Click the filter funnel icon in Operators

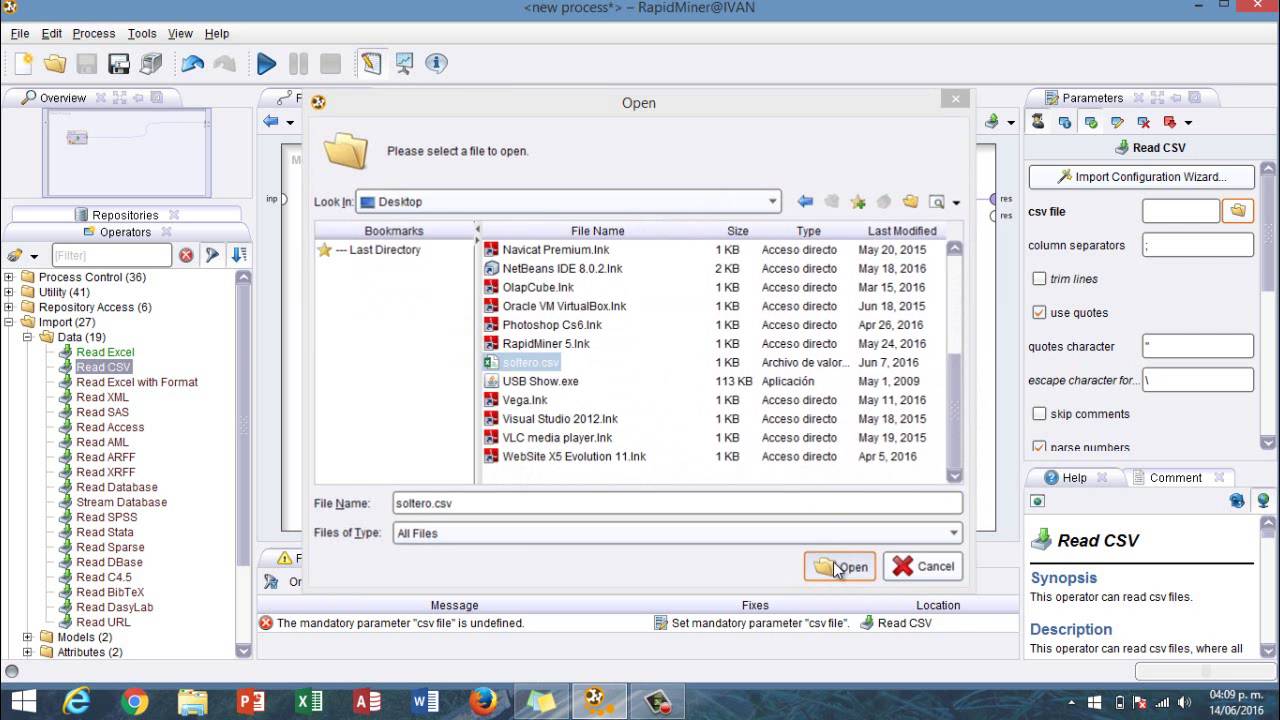pyautogui.click(x=212, y=256)
